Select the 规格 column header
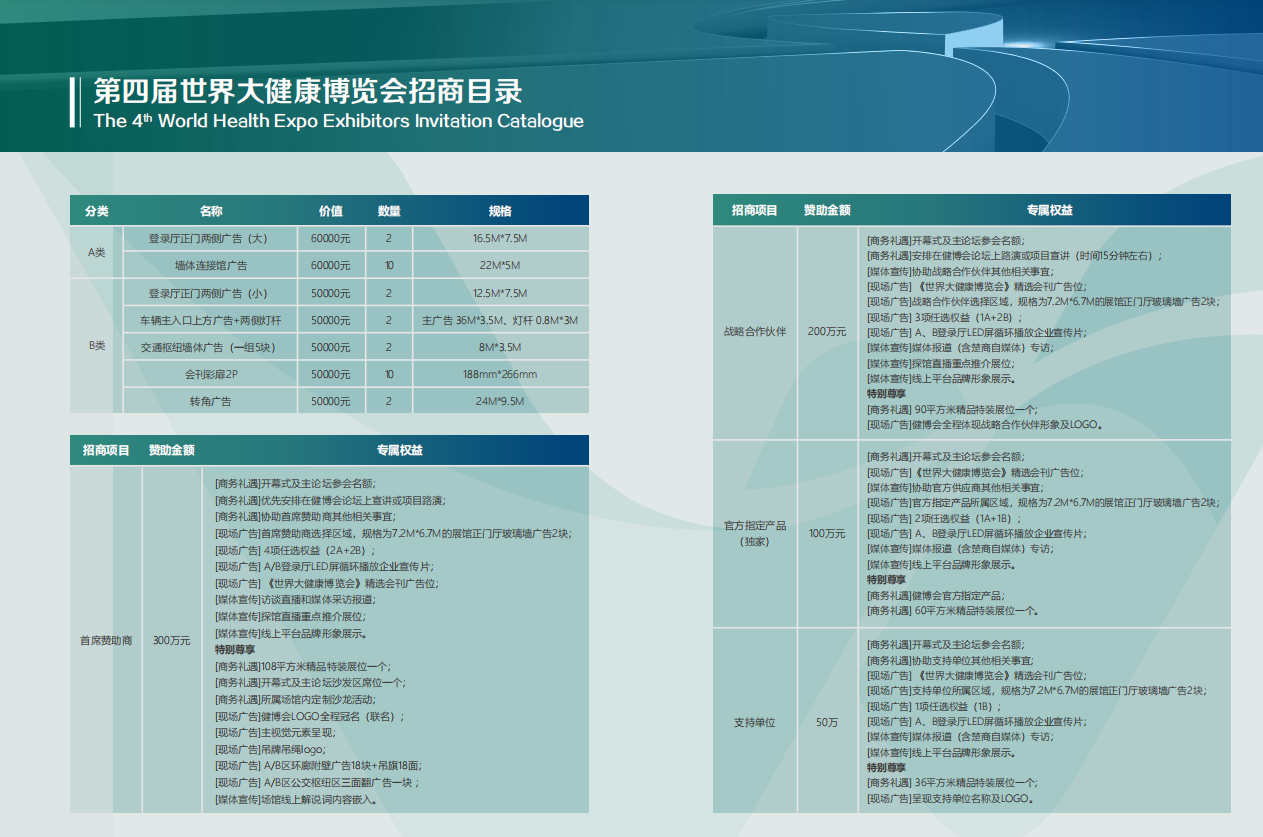 (500, 211)
